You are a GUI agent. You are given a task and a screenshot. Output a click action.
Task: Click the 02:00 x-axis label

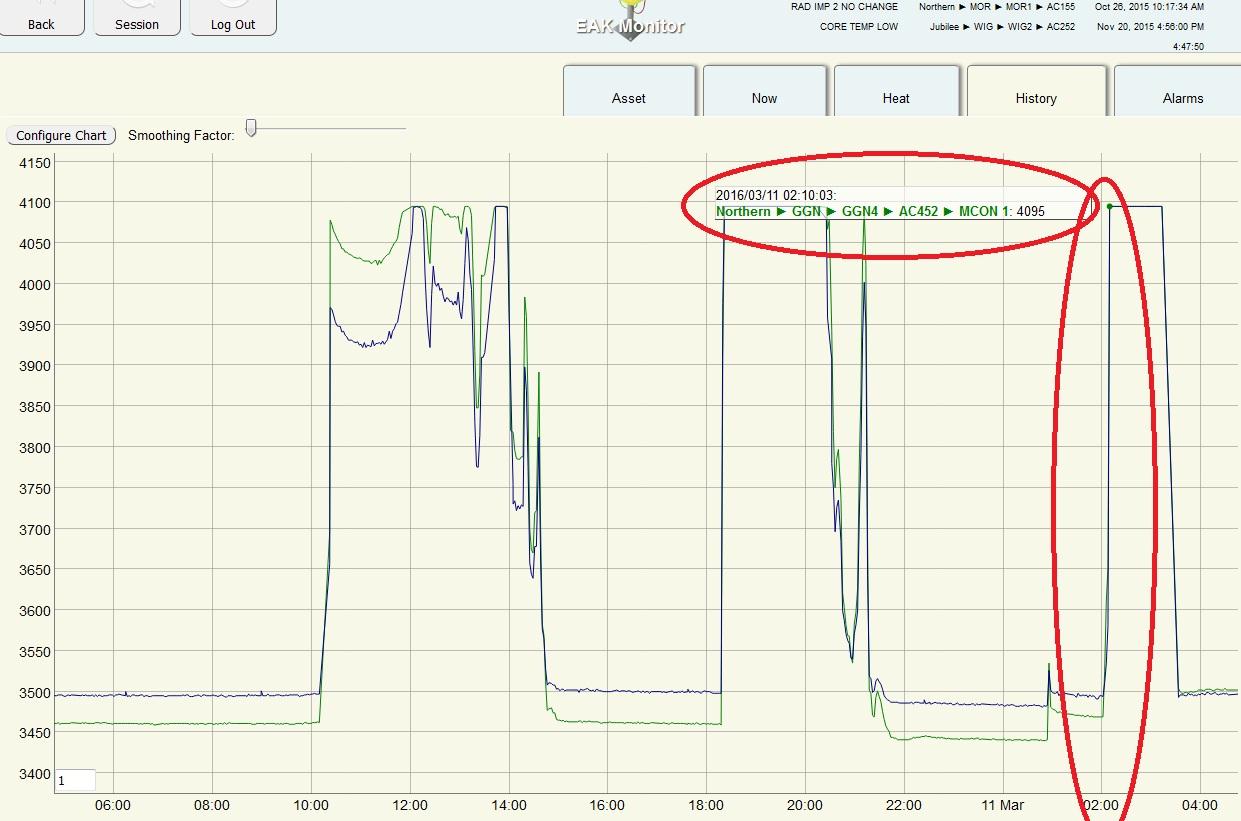pyautogui.click(x=1101, y=805)
